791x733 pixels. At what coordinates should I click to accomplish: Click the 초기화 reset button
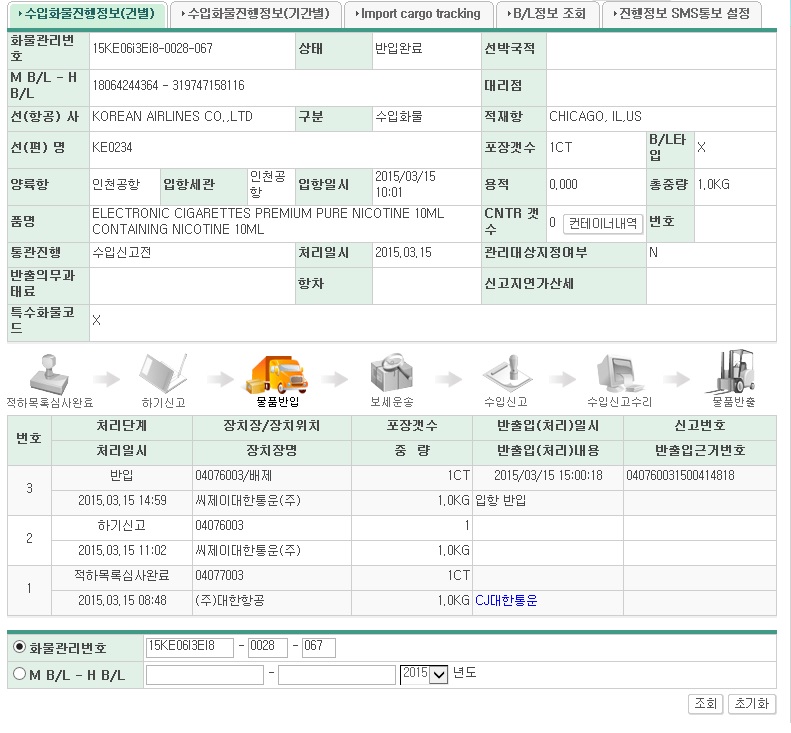point(752,703)
